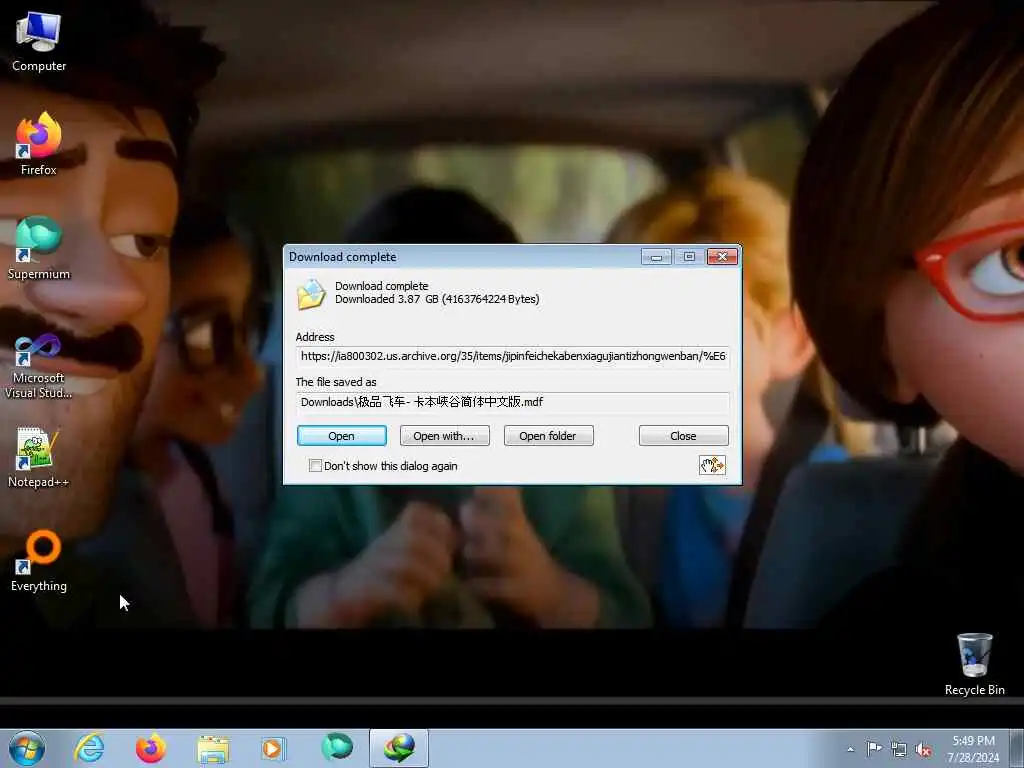1024x768 pixels.
Task: Click the Show desktop strip
Action: (1017, 748)
